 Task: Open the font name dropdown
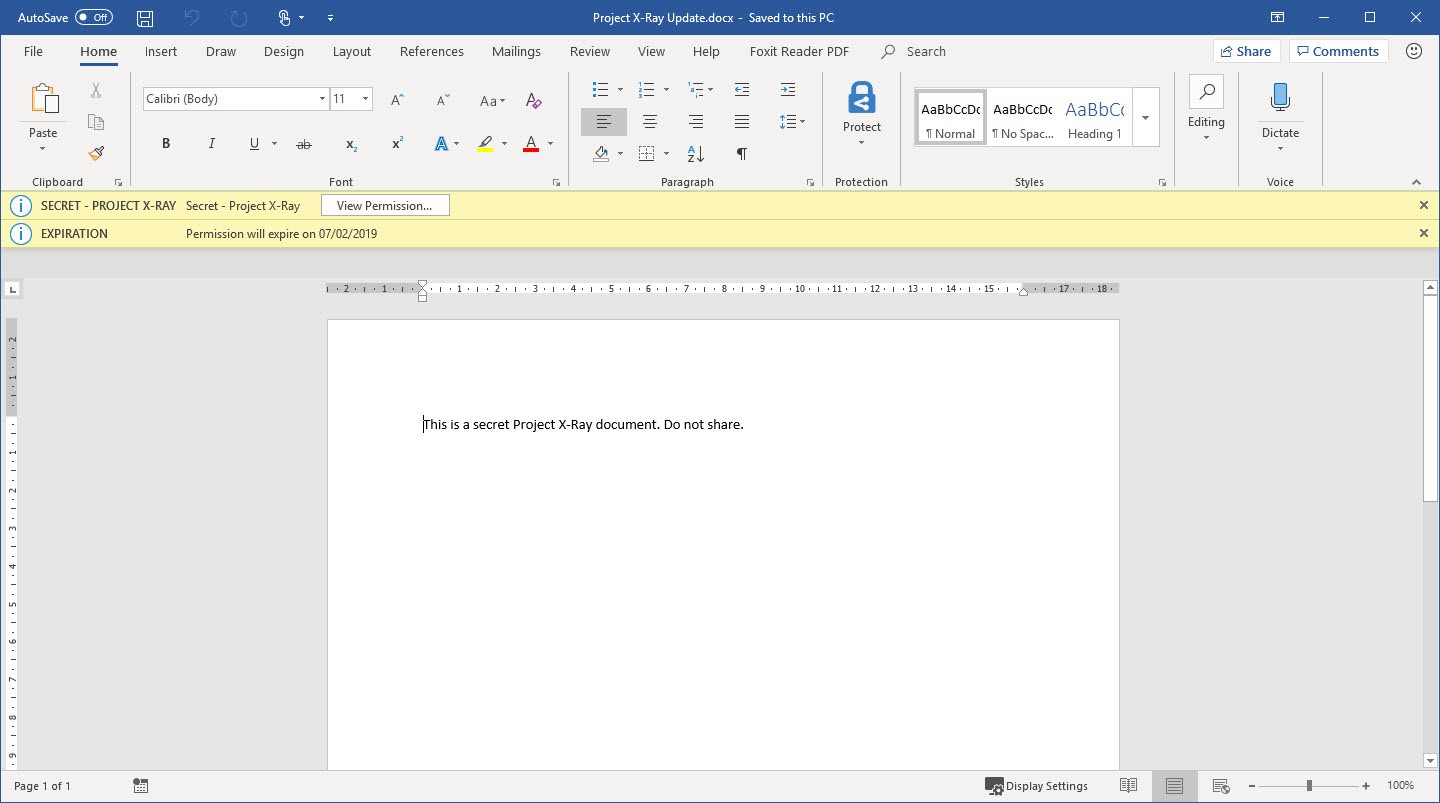pyautogui.click(x=322, y=99)
